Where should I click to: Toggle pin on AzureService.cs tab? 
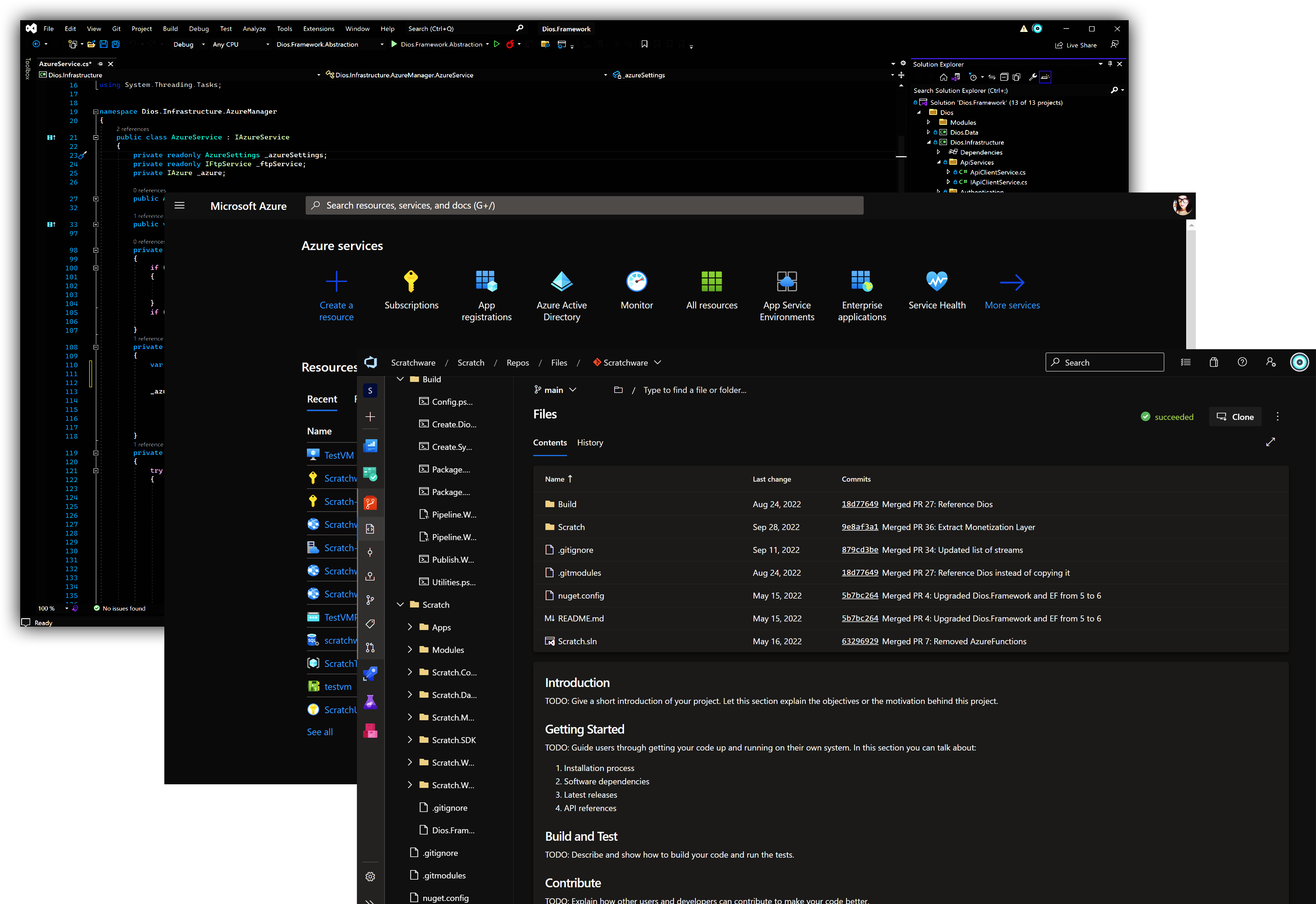pyautogui.click(x=100, y=64)
